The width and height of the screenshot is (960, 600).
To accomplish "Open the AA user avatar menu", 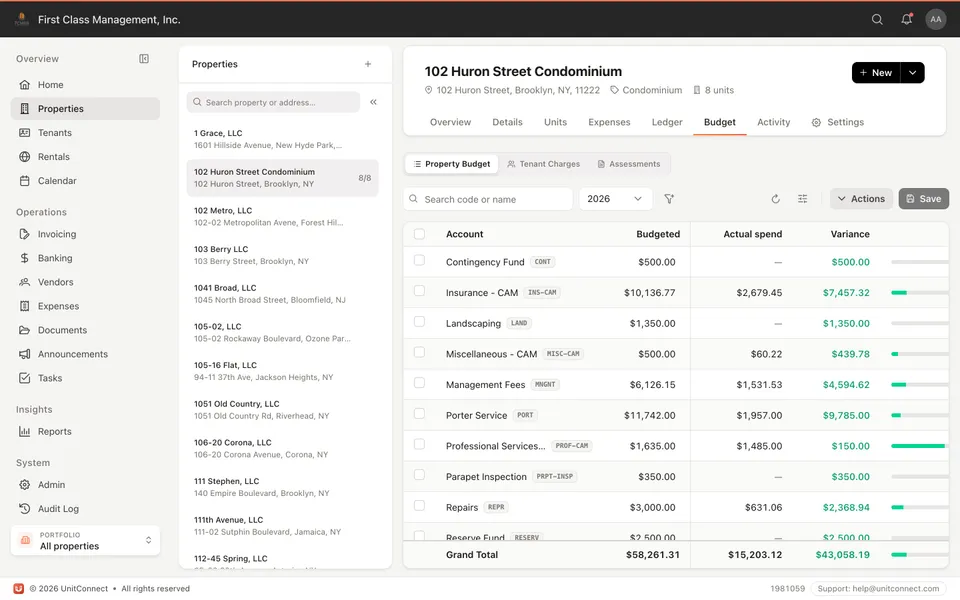I will coord(936,20).
